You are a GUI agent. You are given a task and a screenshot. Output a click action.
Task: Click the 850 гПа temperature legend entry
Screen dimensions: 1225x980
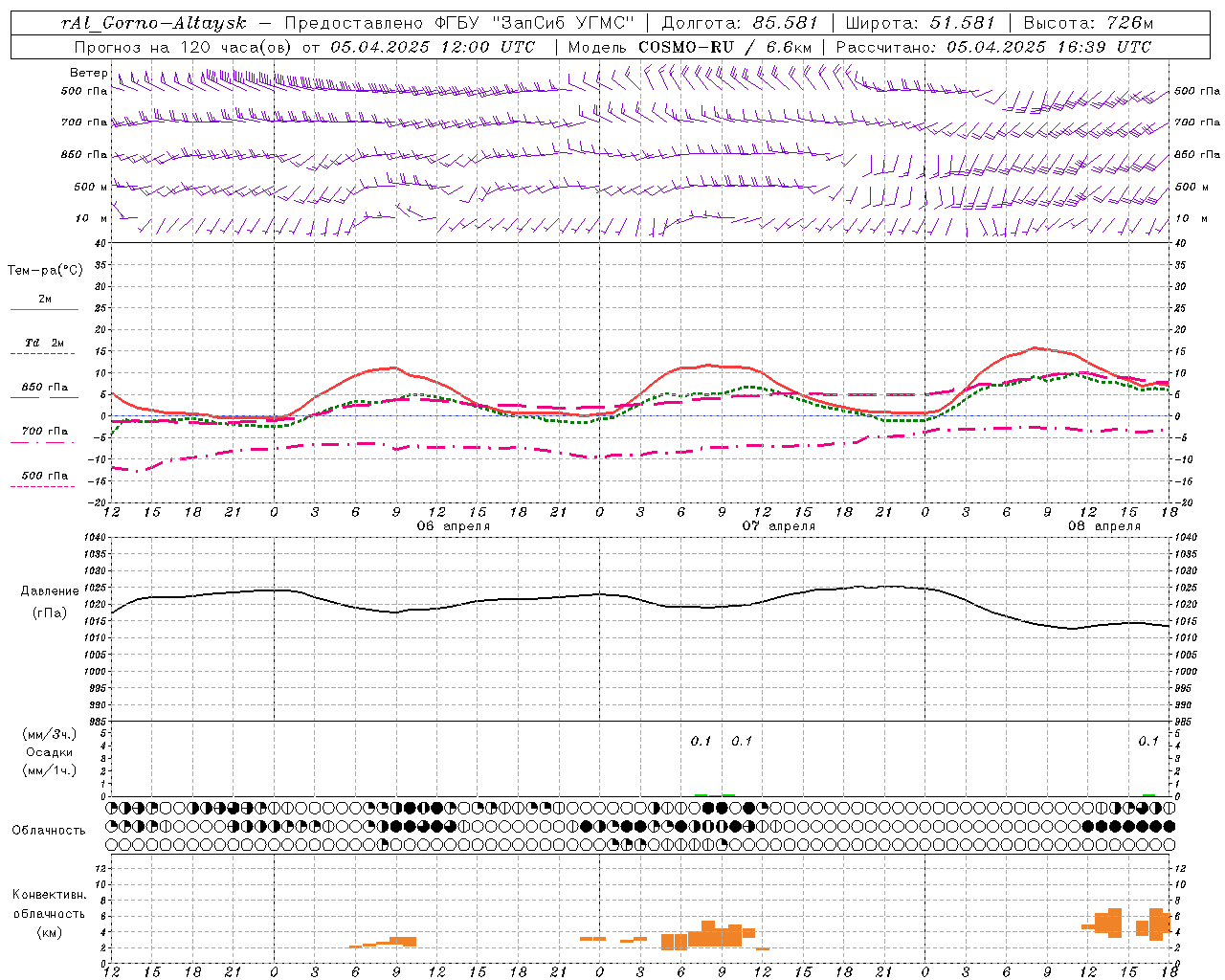pyautogui.click(x=45, y=388)
